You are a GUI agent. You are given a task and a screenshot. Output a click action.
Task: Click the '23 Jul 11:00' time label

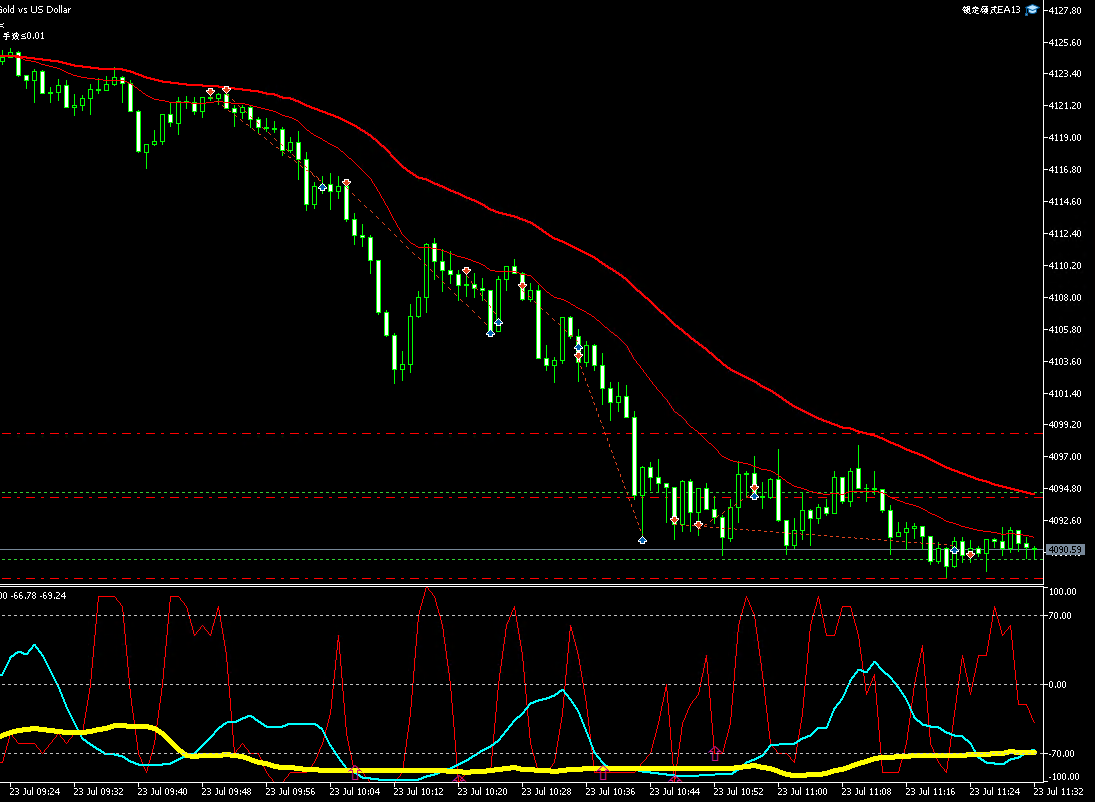[802, 792]
